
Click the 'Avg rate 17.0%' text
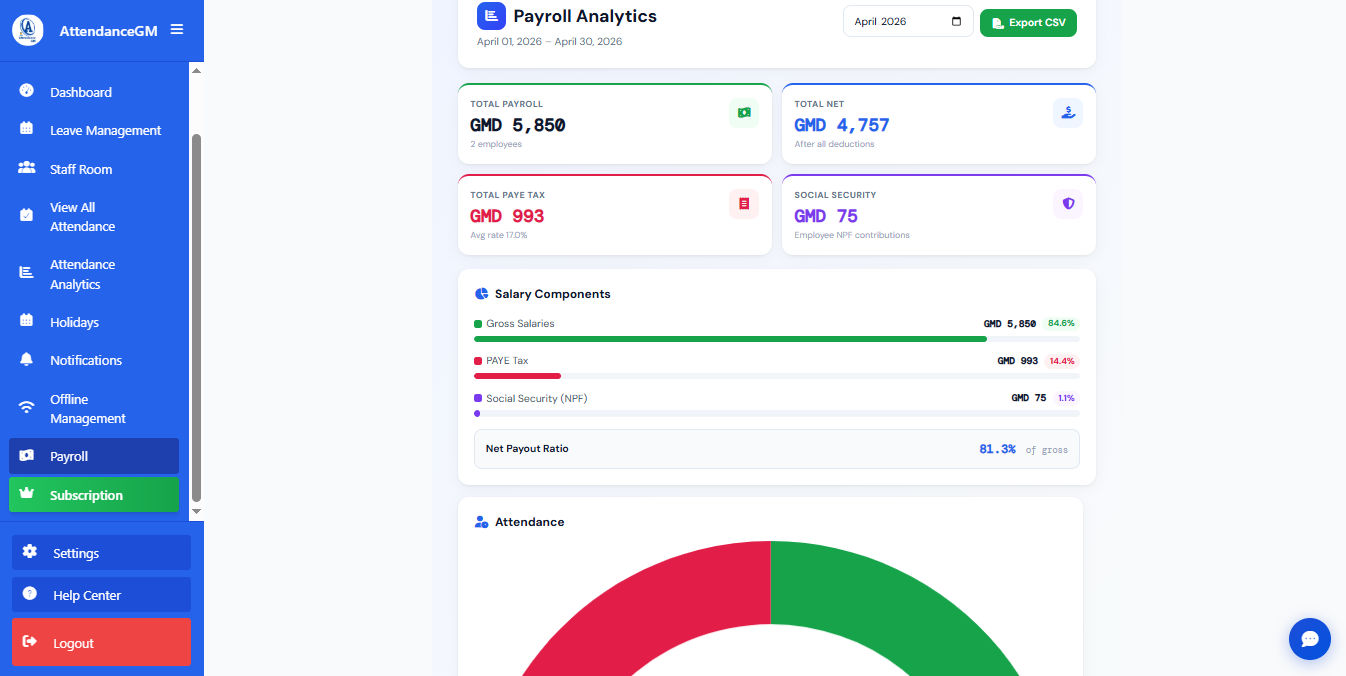499,235
